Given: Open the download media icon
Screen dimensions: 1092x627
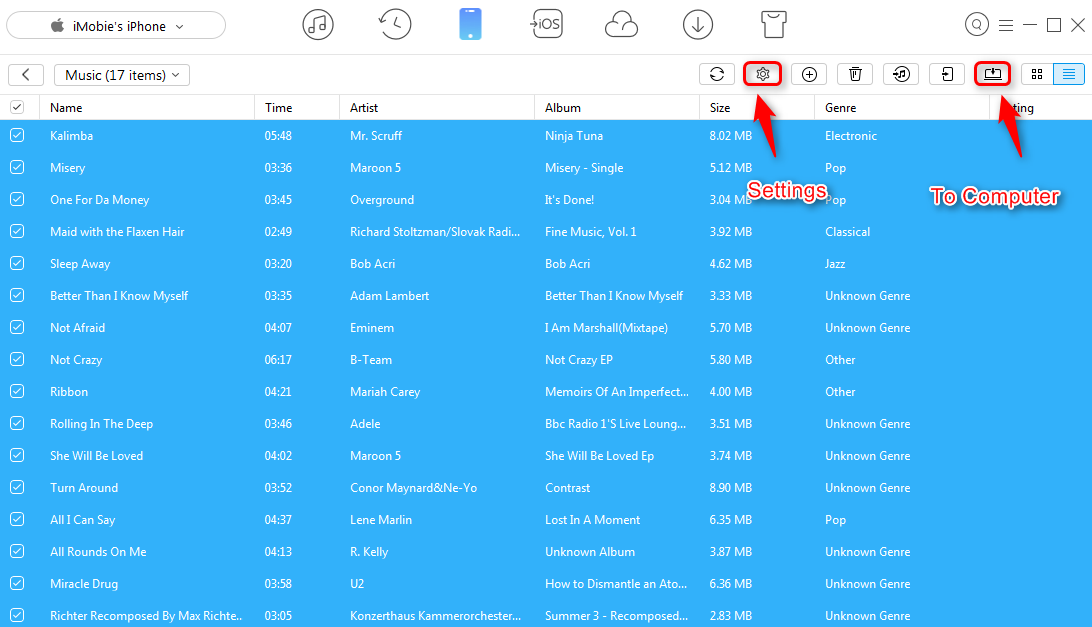Looking at the screenshot, I should 697,25.
